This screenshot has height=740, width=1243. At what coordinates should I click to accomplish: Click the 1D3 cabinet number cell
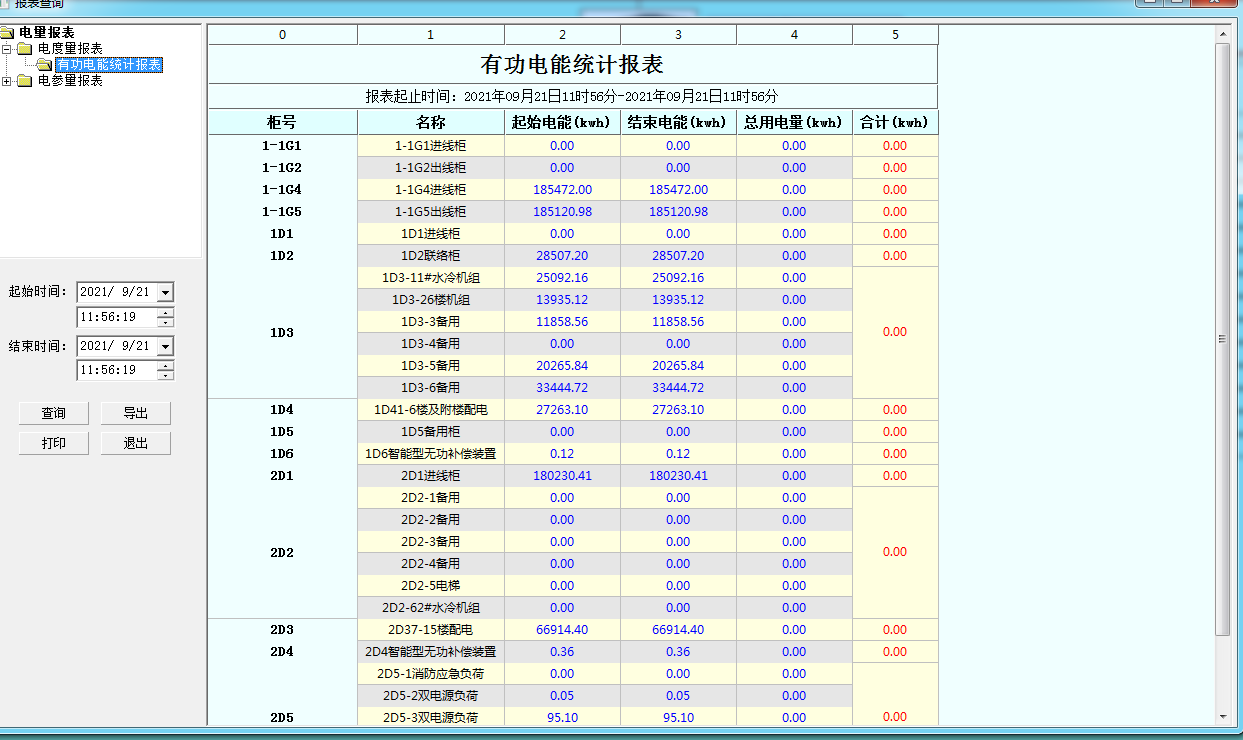282,333
